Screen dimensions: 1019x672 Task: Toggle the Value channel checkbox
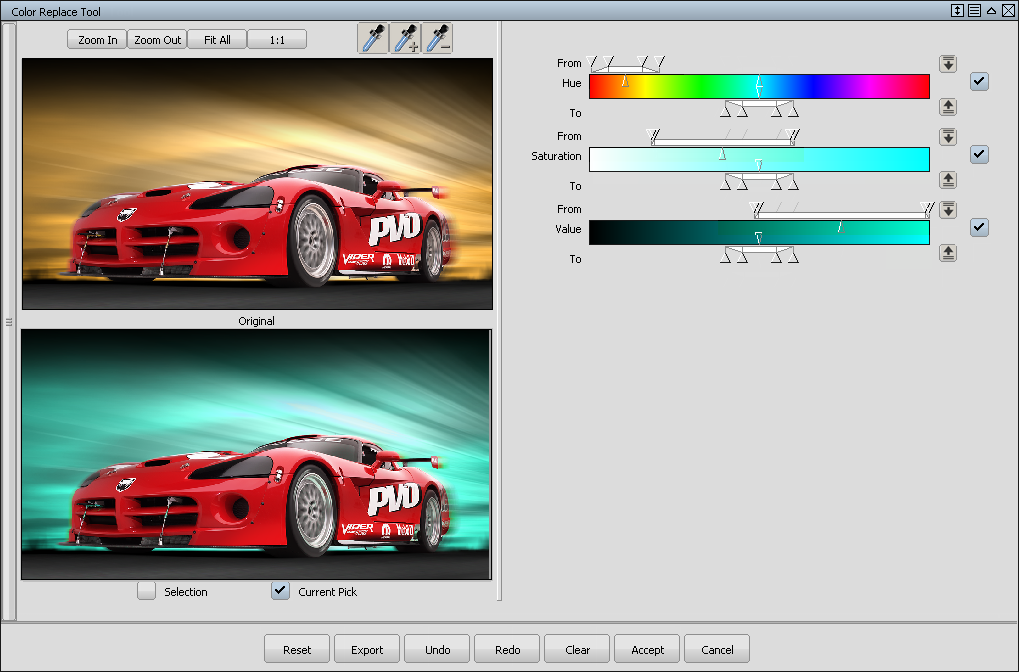point(979,228)
